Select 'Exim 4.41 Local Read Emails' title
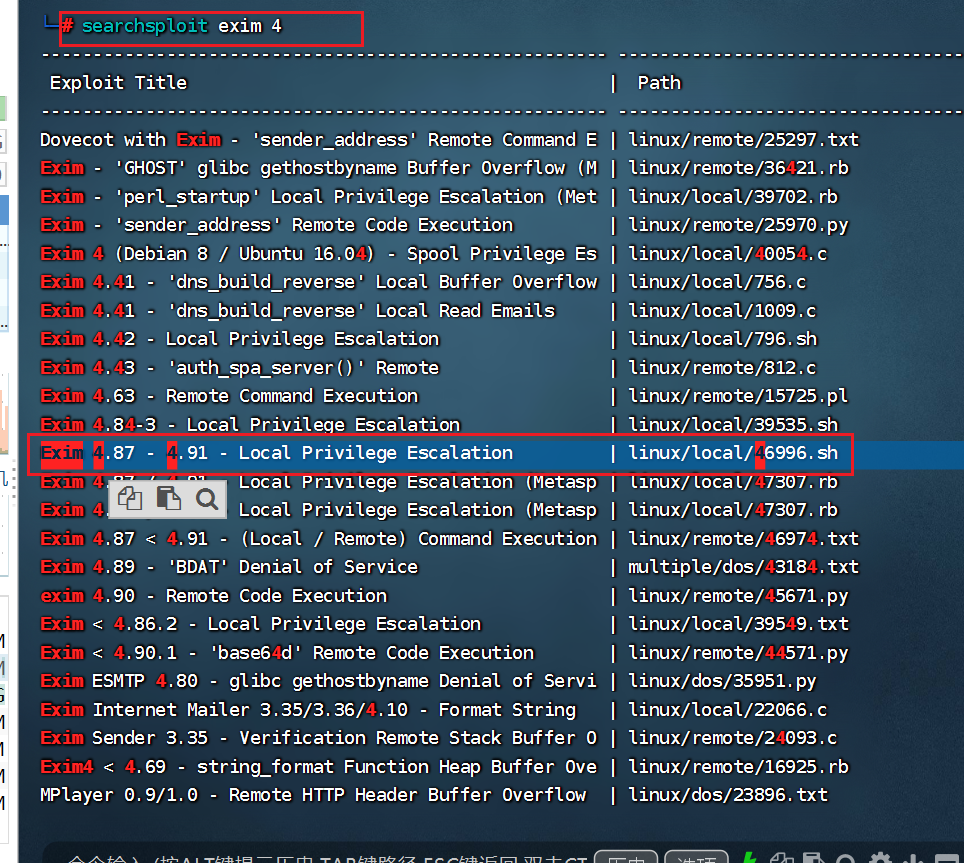Viewport: 964px width, 863px height. (298, 310)
